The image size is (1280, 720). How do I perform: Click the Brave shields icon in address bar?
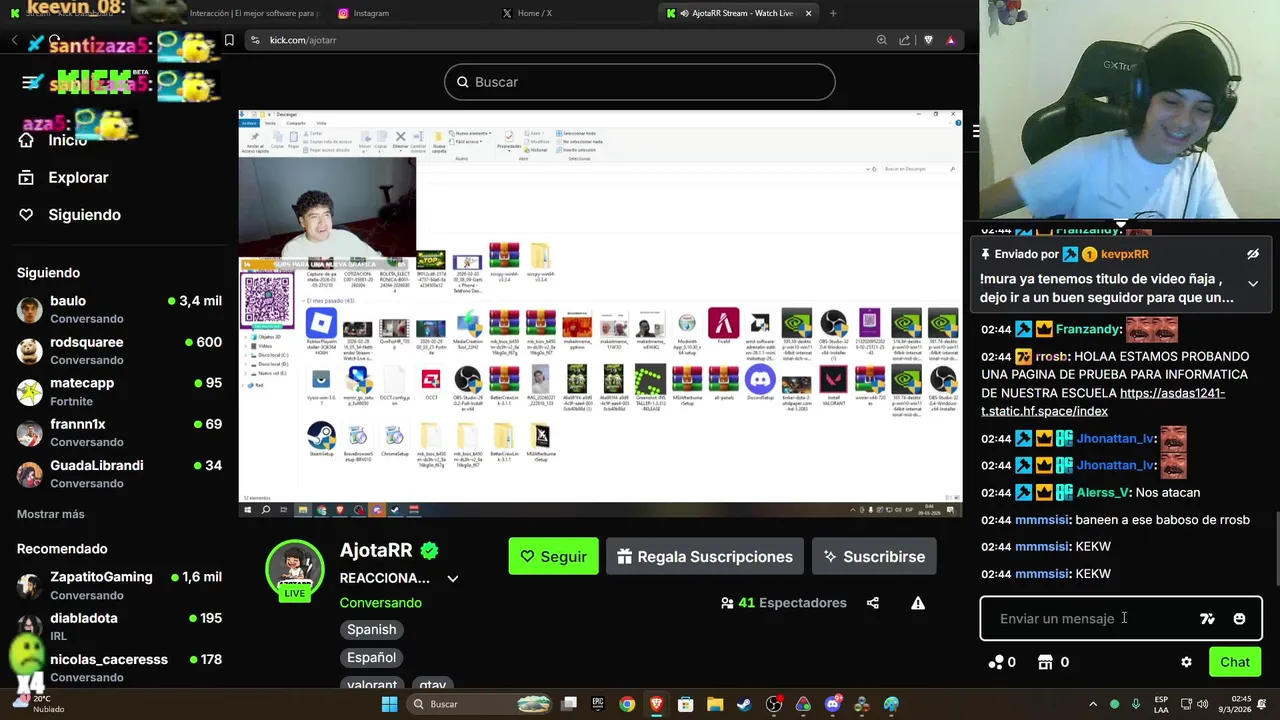click(x=928, y=40)
